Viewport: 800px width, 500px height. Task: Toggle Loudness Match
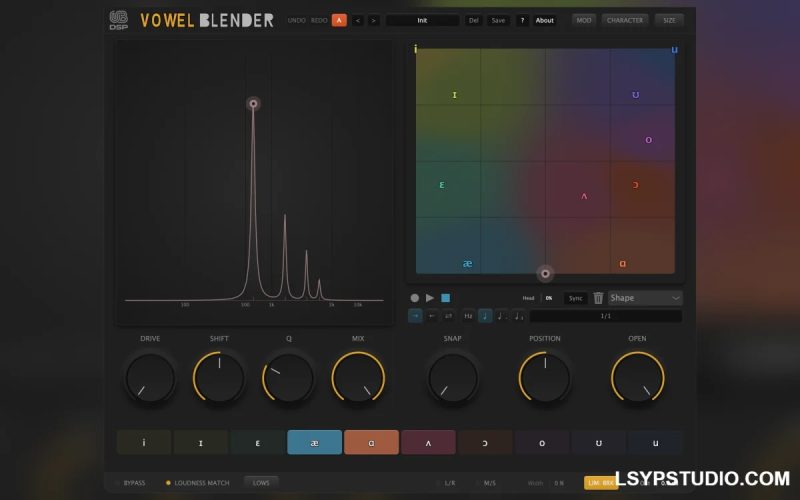(197, 483)
